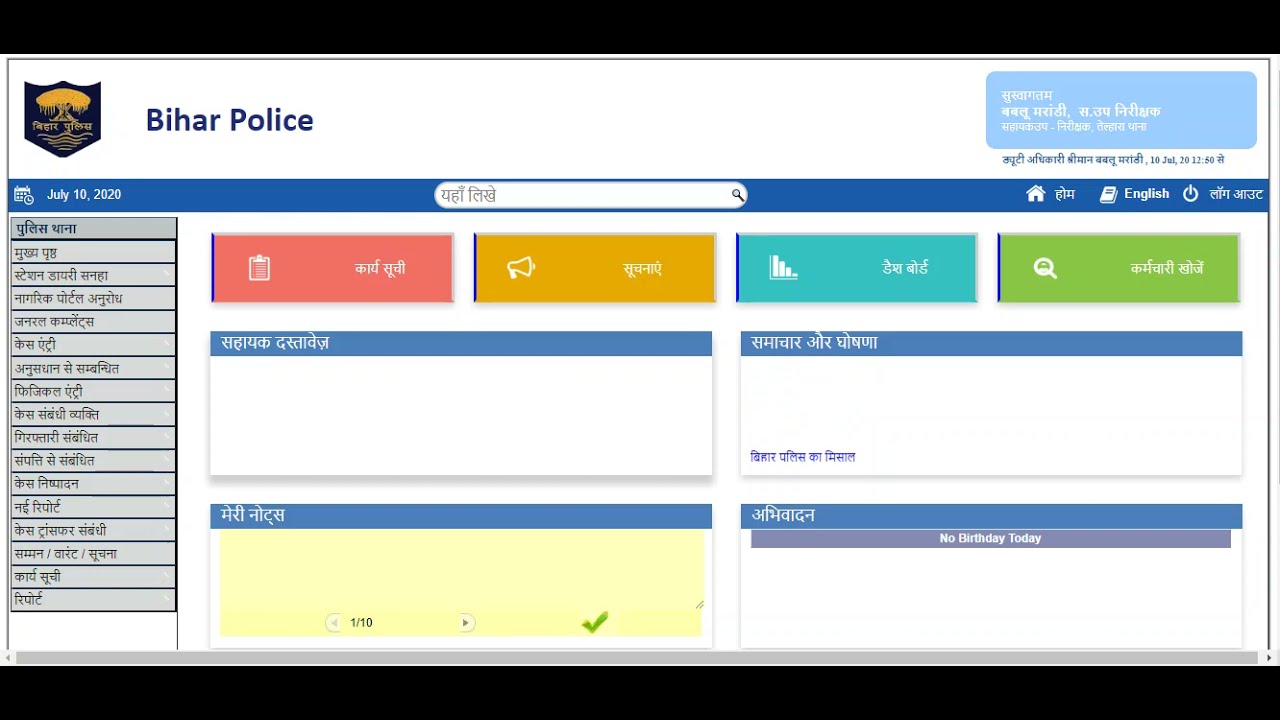Image resolution: width=1280 pixels, height=720 pixels.
Task: Click inside the मेरी नोट्स yellow text area
Action: pos(462,569)
